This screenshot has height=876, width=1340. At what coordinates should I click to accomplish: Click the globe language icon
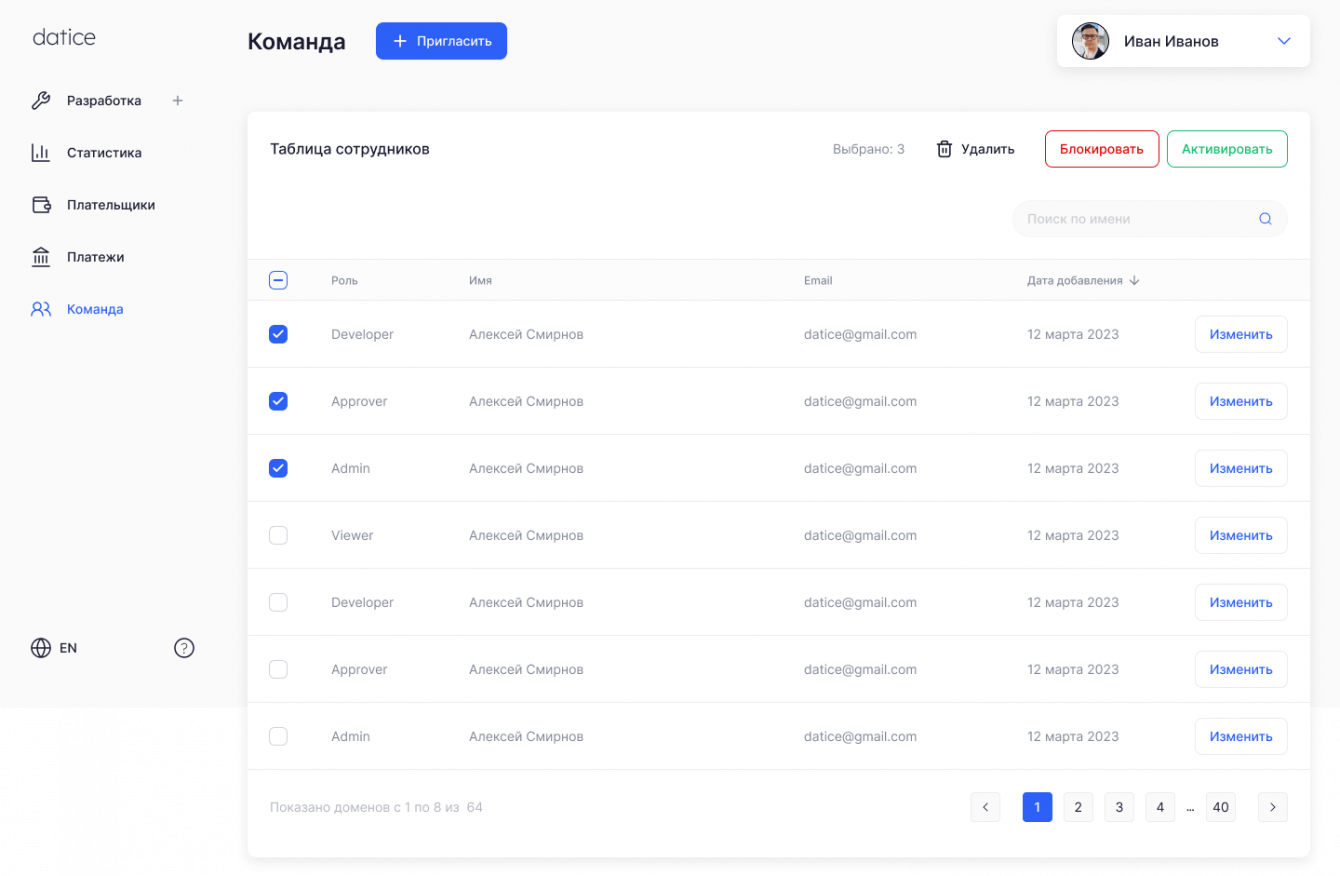(41, 648)
